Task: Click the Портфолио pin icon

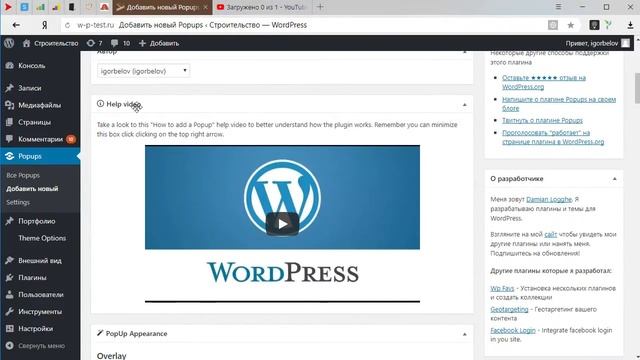Action: click(9, 221)
